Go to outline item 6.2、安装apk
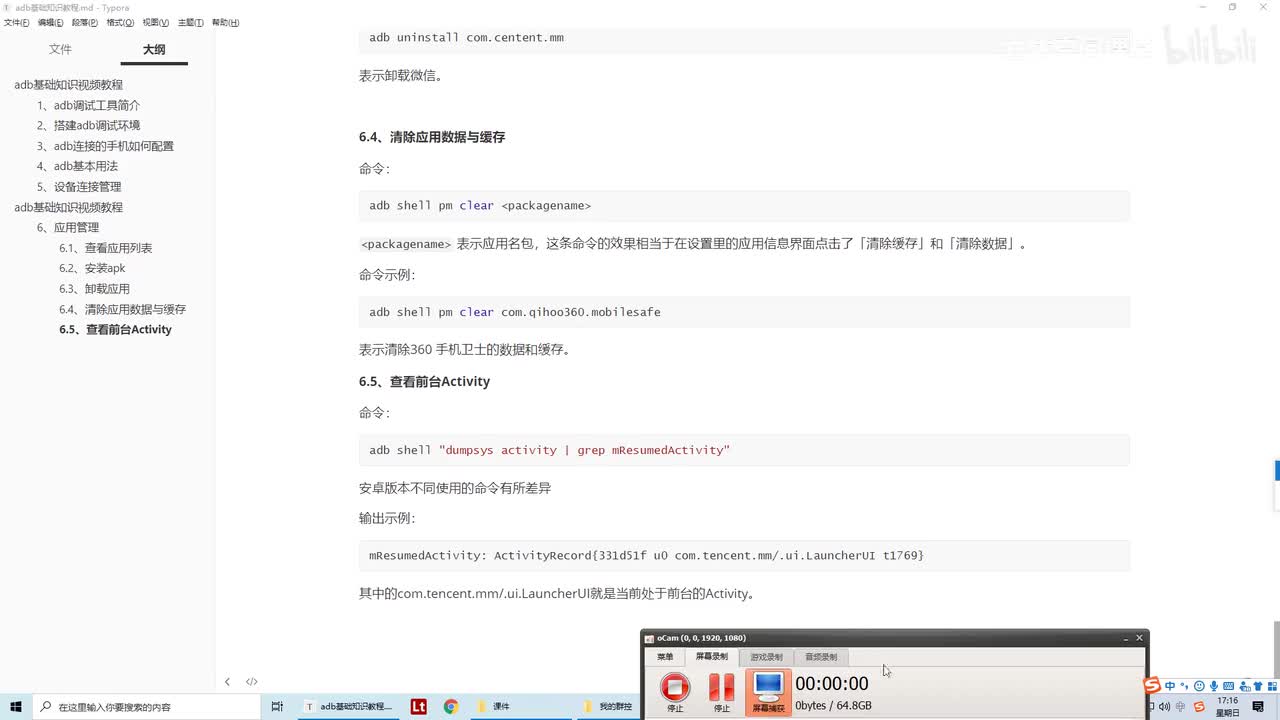 click(92, 268)
